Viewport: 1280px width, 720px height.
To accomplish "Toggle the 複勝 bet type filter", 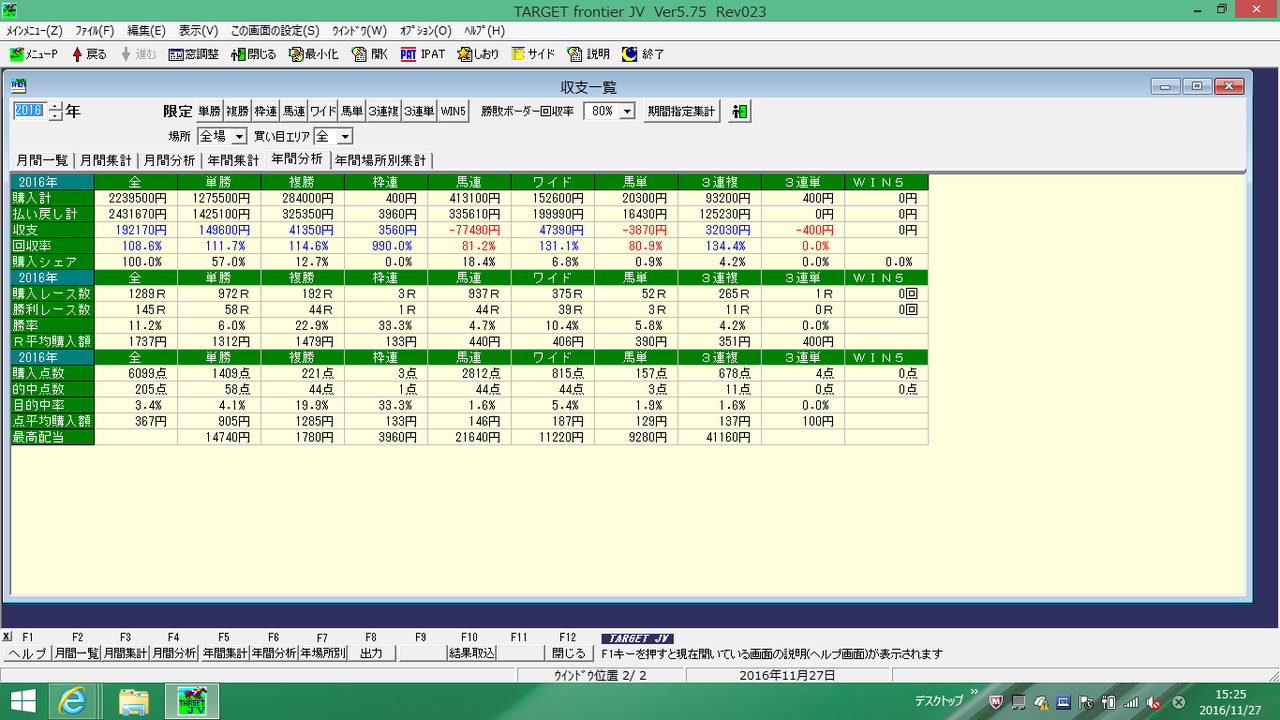I will tap(237, 112).
